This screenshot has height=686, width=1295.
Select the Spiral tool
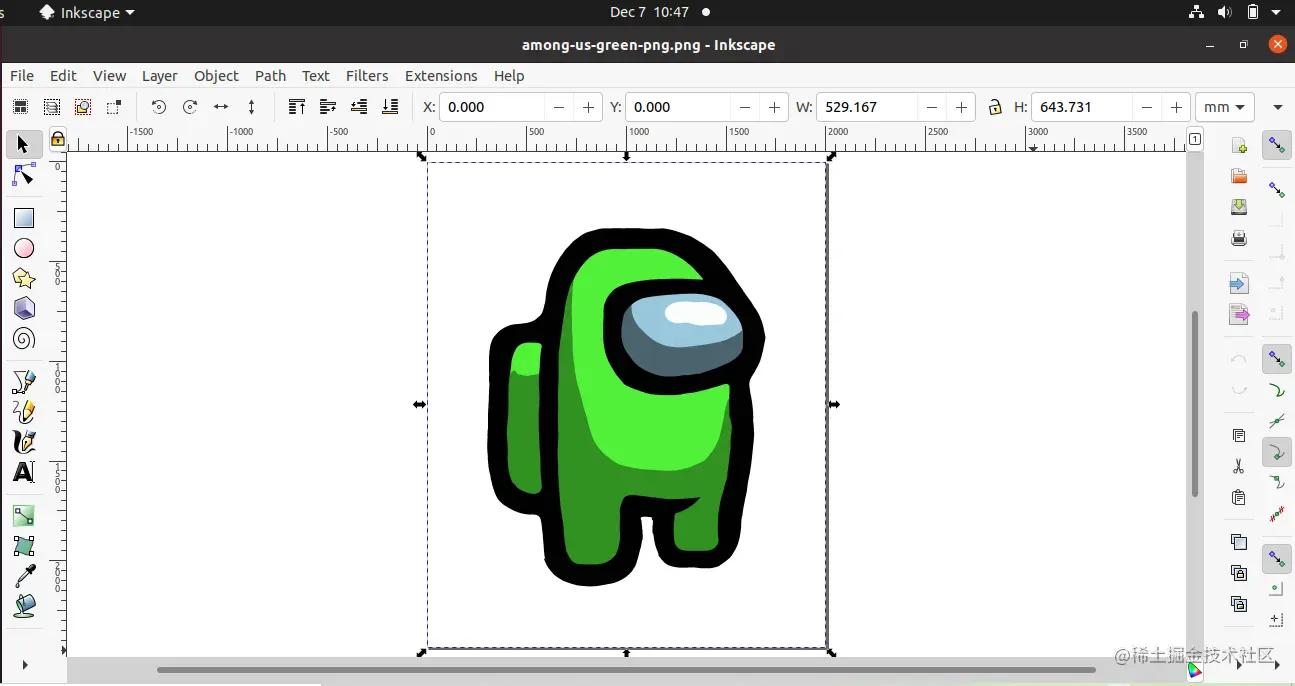23,339
